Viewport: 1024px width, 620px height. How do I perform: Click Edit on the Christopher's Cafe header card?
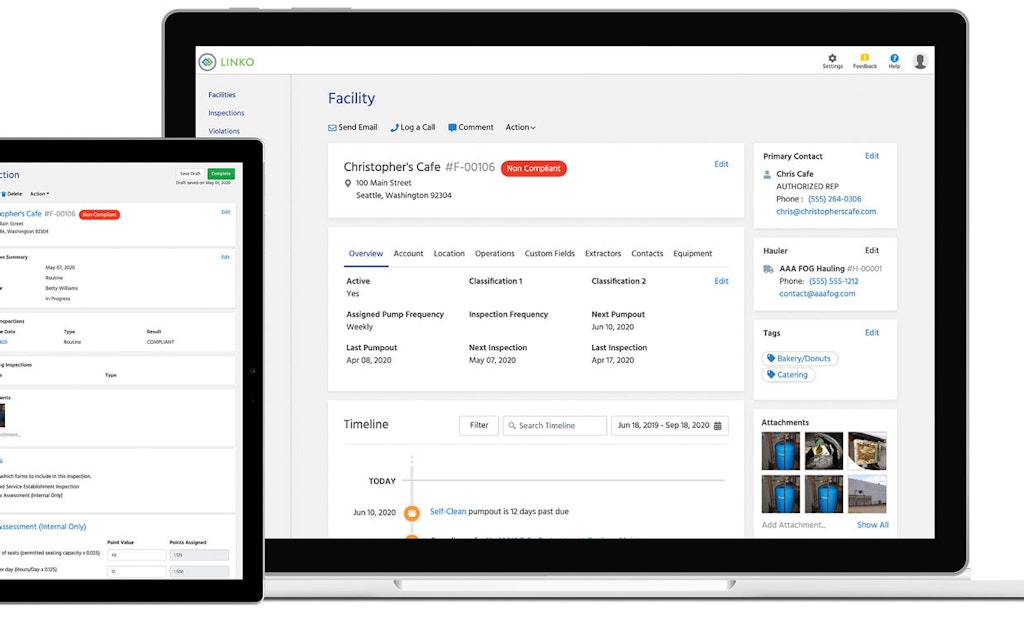(x=721, y=165)
